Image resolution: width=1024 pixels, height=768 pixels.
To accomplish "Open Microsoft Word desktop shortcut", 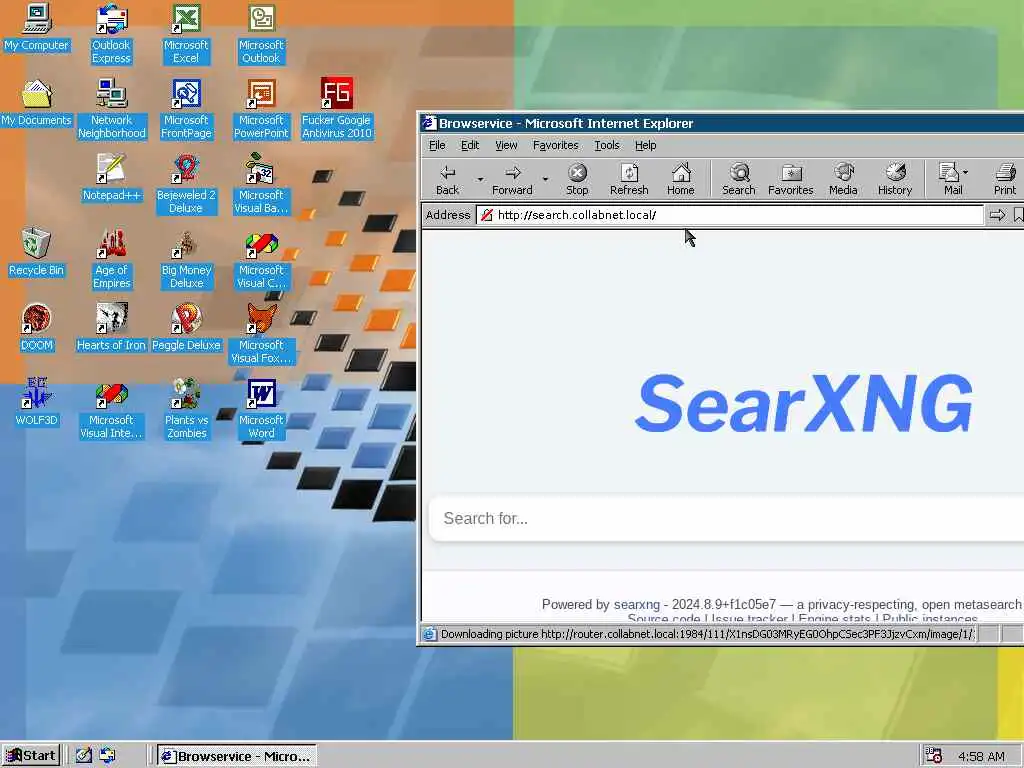I will [x=261, y=409].
